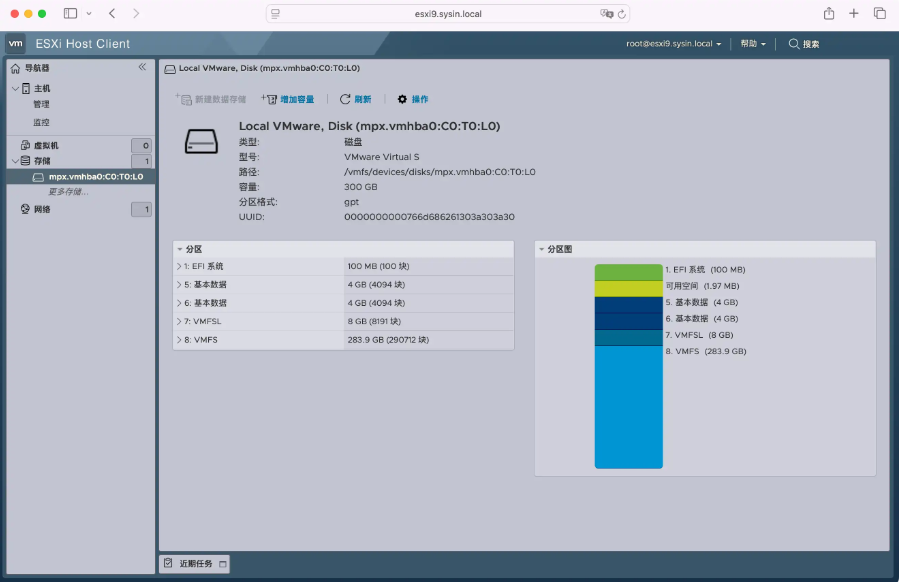Click 搜索 search button
Viewport: 899px width, 582px height.
pyautogui.click(x=804, y=44)
